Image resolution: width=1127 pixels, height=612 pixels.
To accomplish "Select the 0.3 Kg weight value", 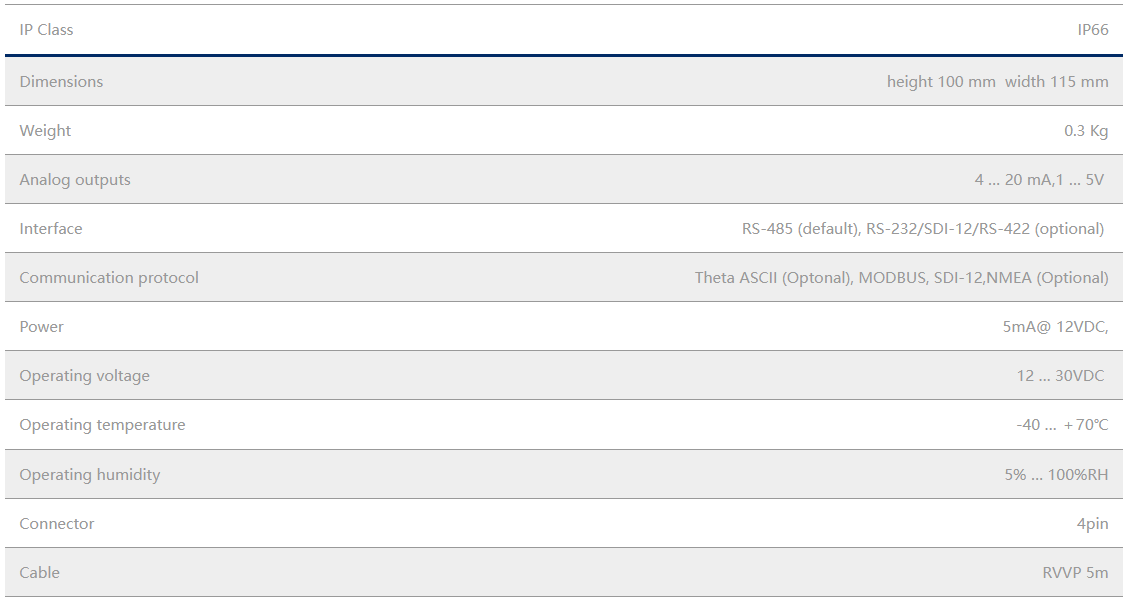I will pos(1086,131).
